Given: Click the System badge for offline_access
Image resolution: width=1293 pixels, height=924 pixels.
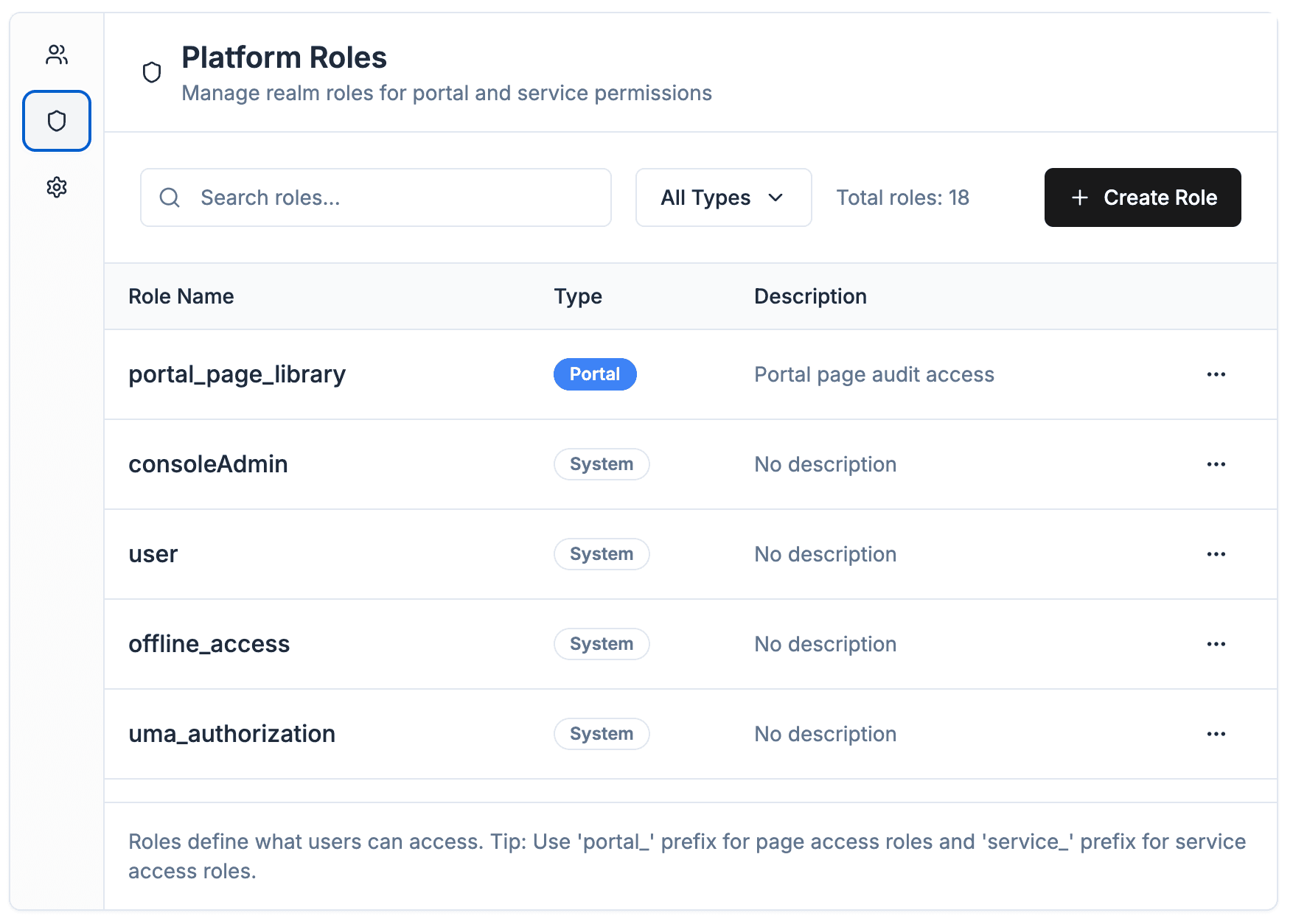Looking at the screenshot, I should coord(601,644).
